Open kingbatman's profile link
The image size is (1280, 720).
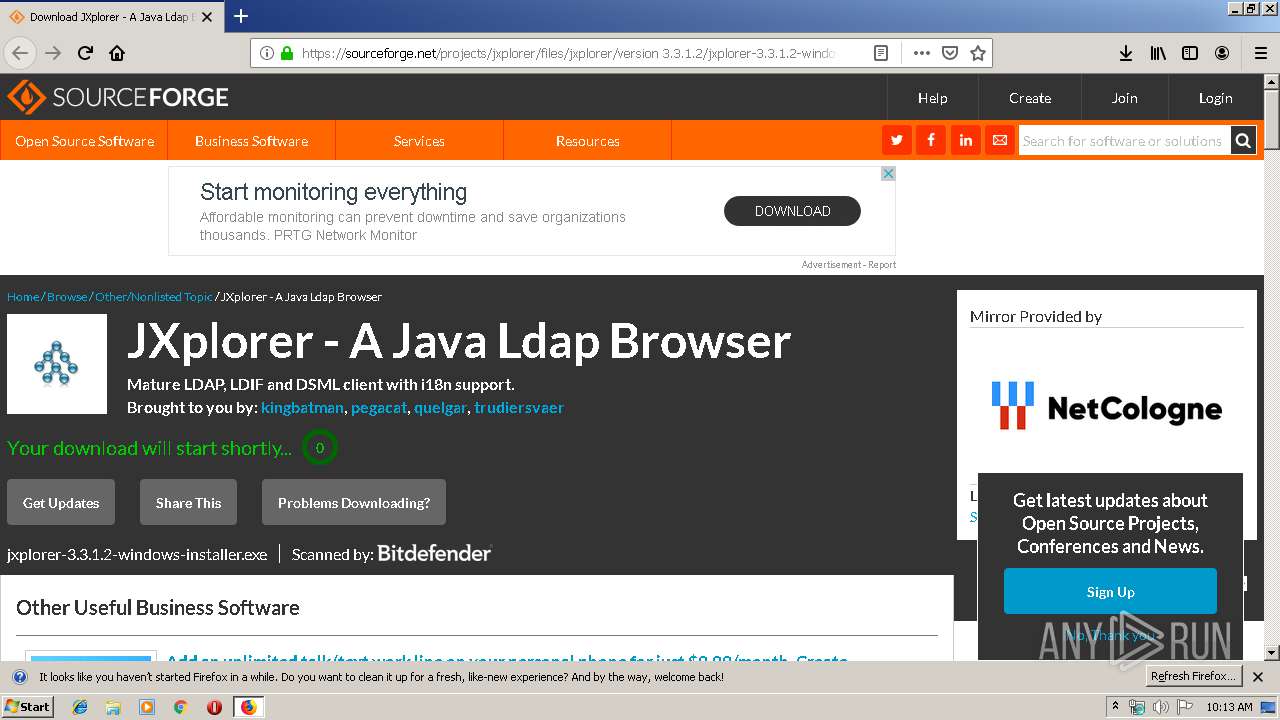click(302, 408)
